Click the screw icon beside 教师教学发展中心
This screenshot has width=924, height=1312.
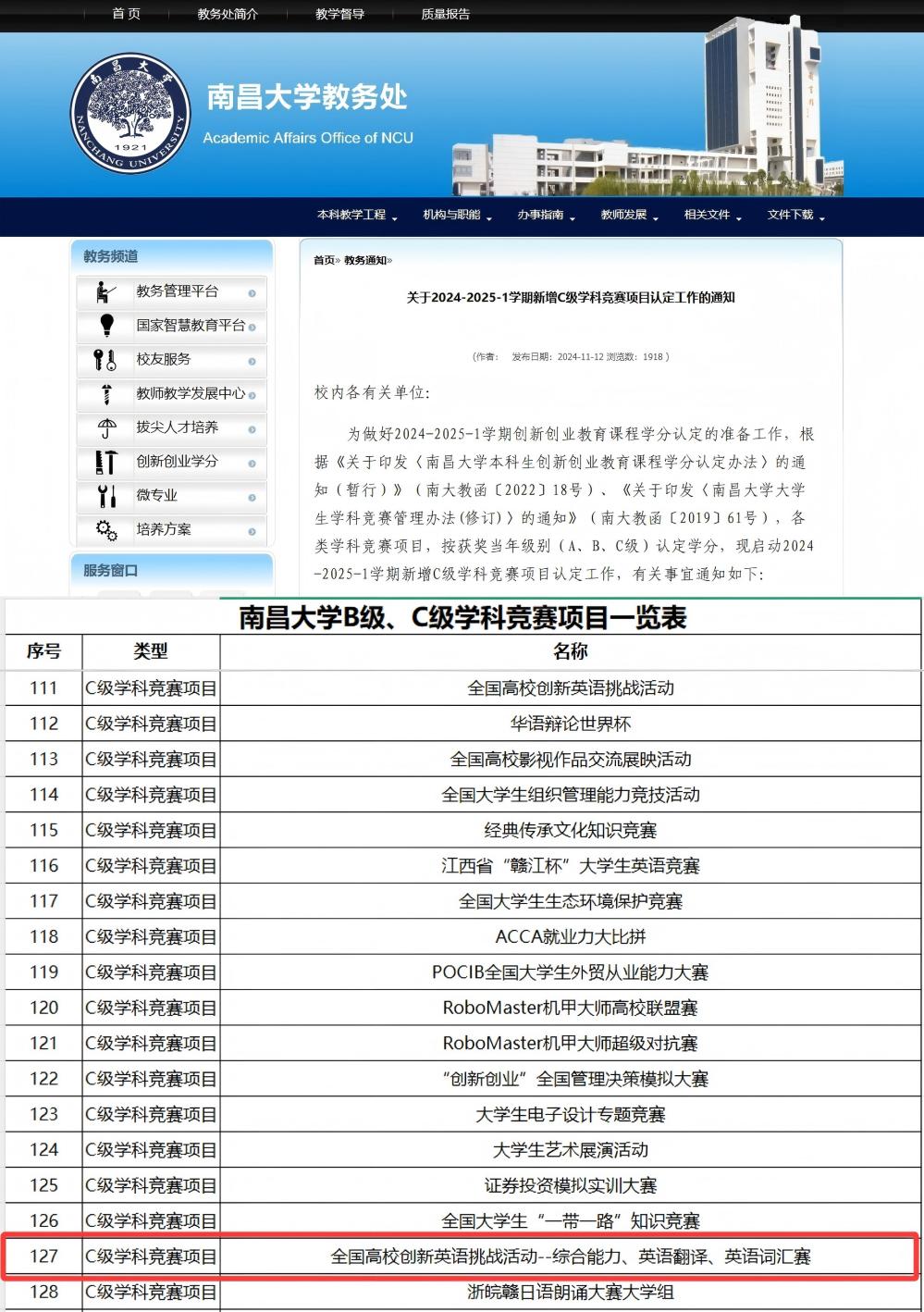coord(106,394)
